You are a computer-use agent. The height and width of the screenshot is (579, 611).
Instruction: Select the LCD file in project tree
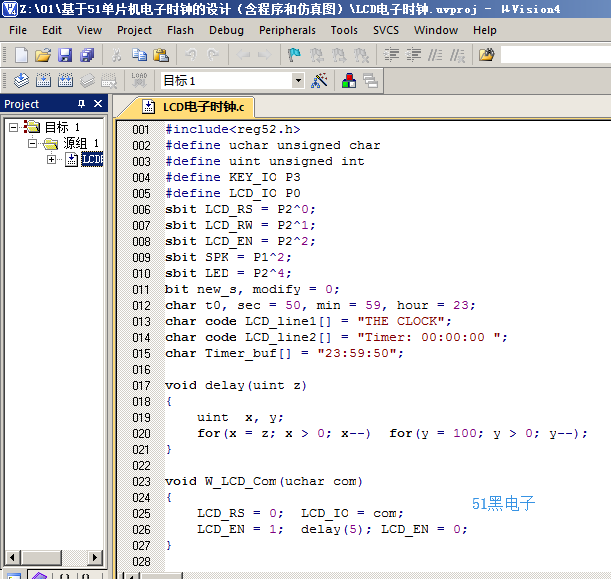pos(92,159)
